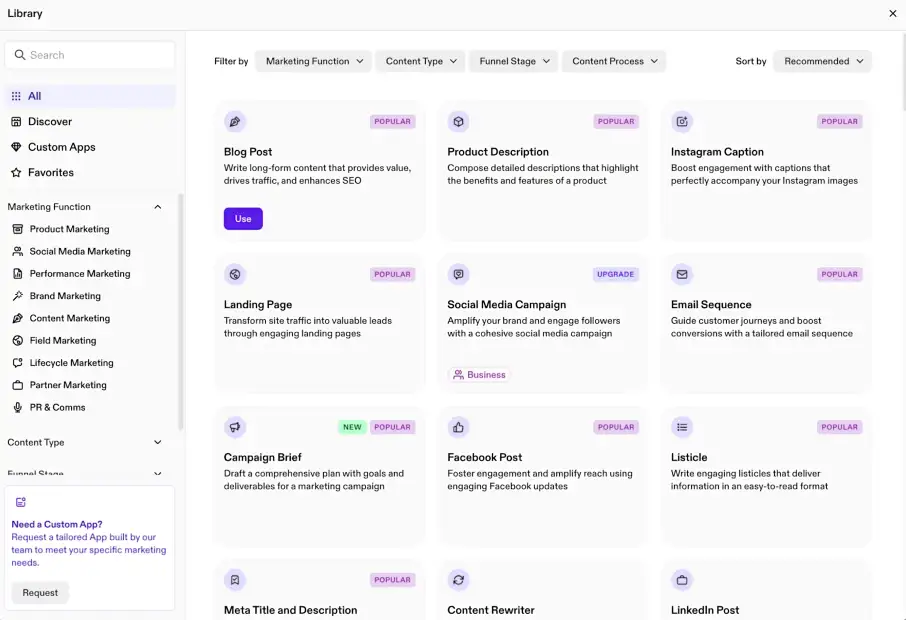906x620 pixels.
Task: Open the Content Rewriter card title
Action: pos(491,610)
